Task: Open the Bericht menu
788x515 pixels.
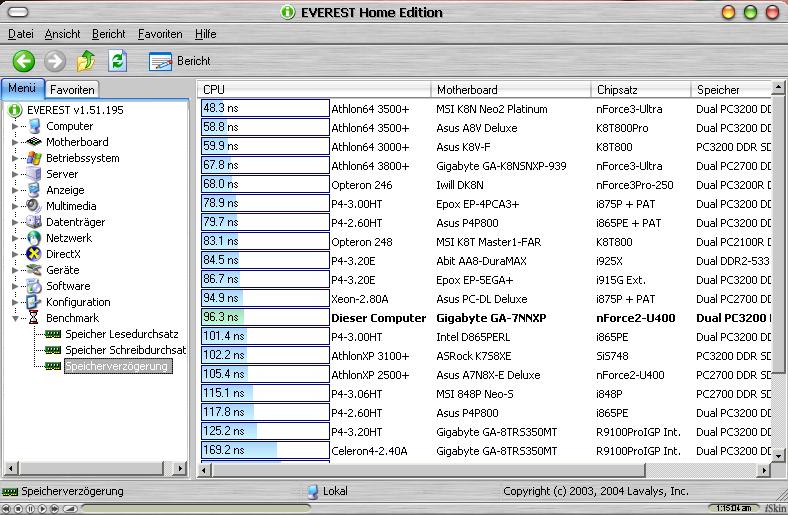Action: (109, 34)
